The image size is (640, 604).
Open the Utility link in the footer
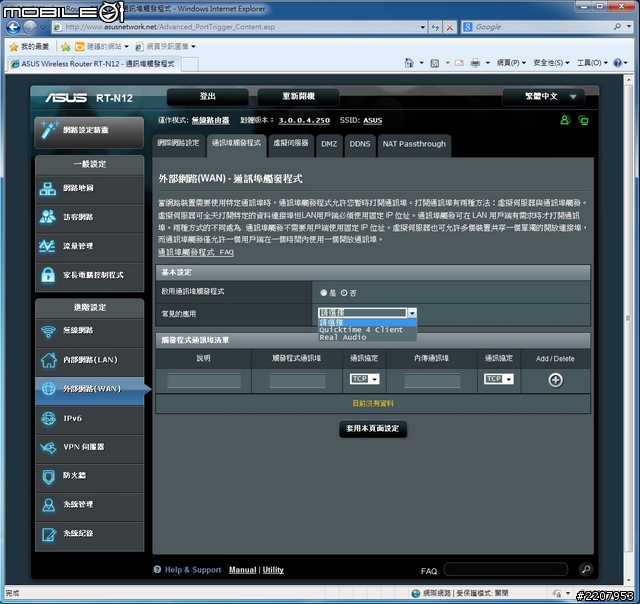point(273,570)
